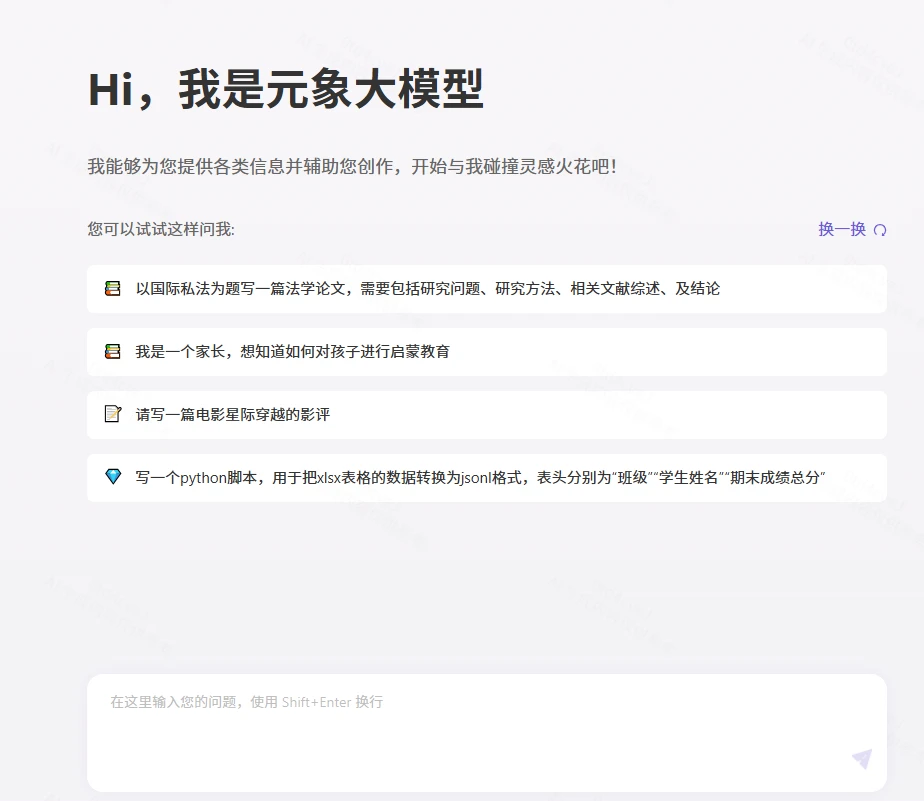Click the subtitle 我能够为您提供各类信息
Viewport: 924px width, 801px height.
(x=352, y=166)
